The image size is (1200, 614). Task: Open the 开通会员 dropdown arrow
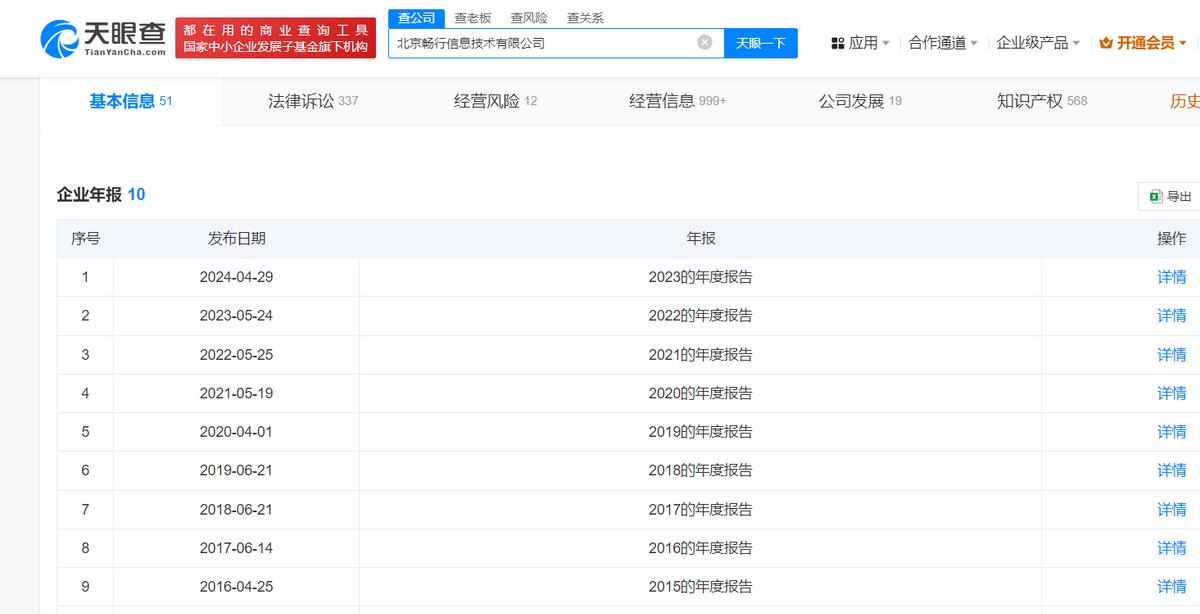(x=1183, y=43)
